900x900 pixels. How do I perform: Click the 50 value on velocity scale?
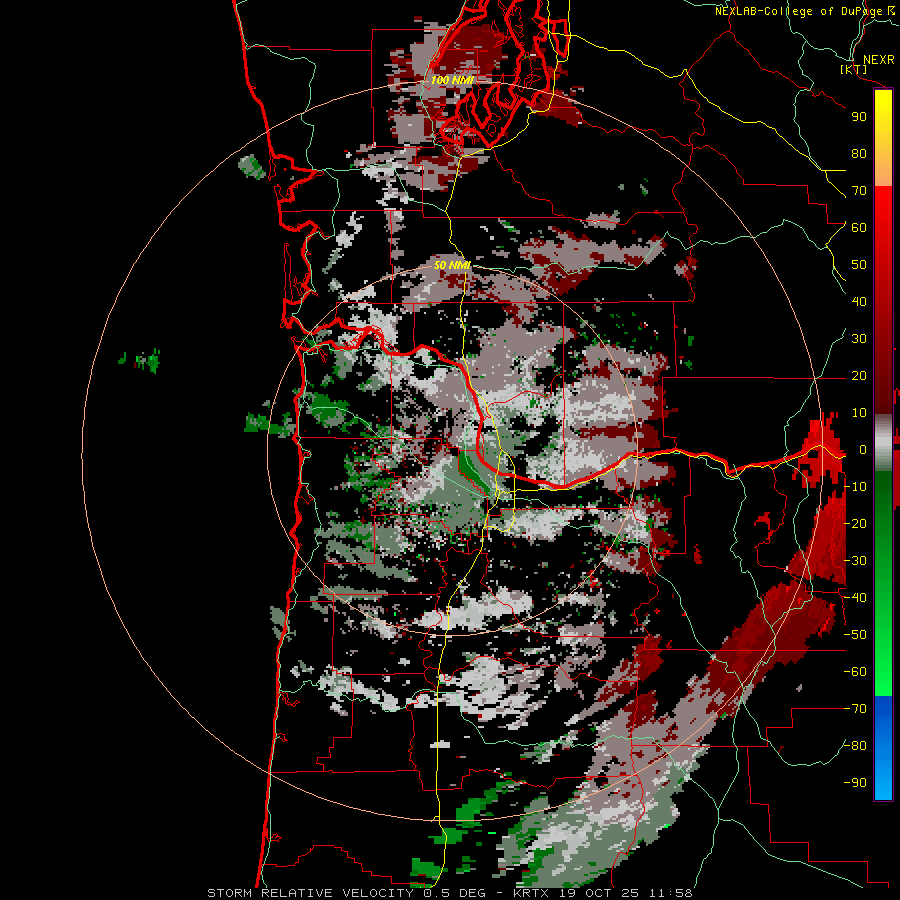(x=859, y=265)
